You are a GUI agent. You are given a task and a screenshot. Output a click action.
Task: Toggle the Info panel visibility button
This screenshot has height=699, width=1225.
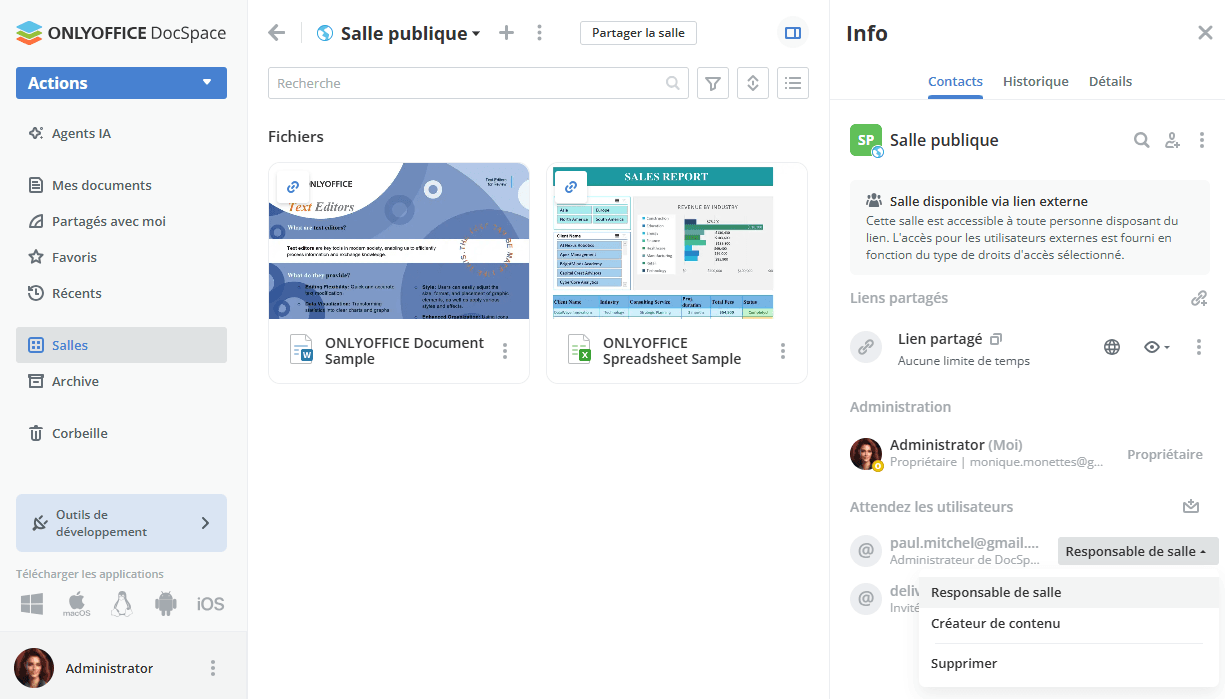tap(793, 33)
